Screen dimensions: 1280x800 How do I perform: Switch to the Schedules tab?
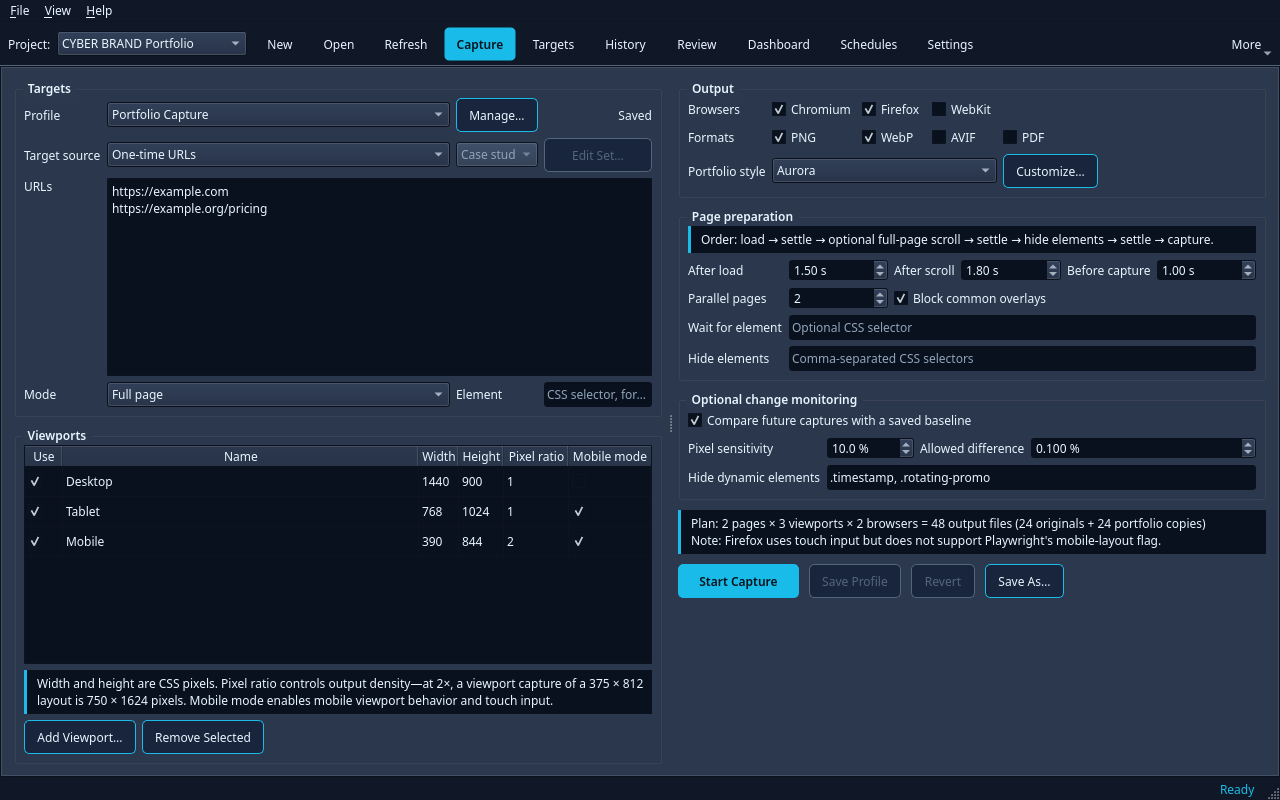[868, 45]
